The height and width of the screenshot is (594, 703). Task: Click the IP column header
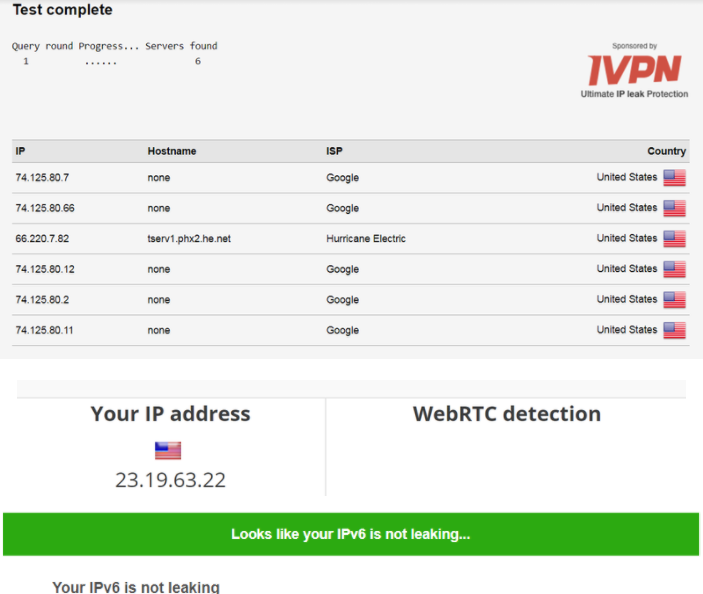click(x=20, y=151)
